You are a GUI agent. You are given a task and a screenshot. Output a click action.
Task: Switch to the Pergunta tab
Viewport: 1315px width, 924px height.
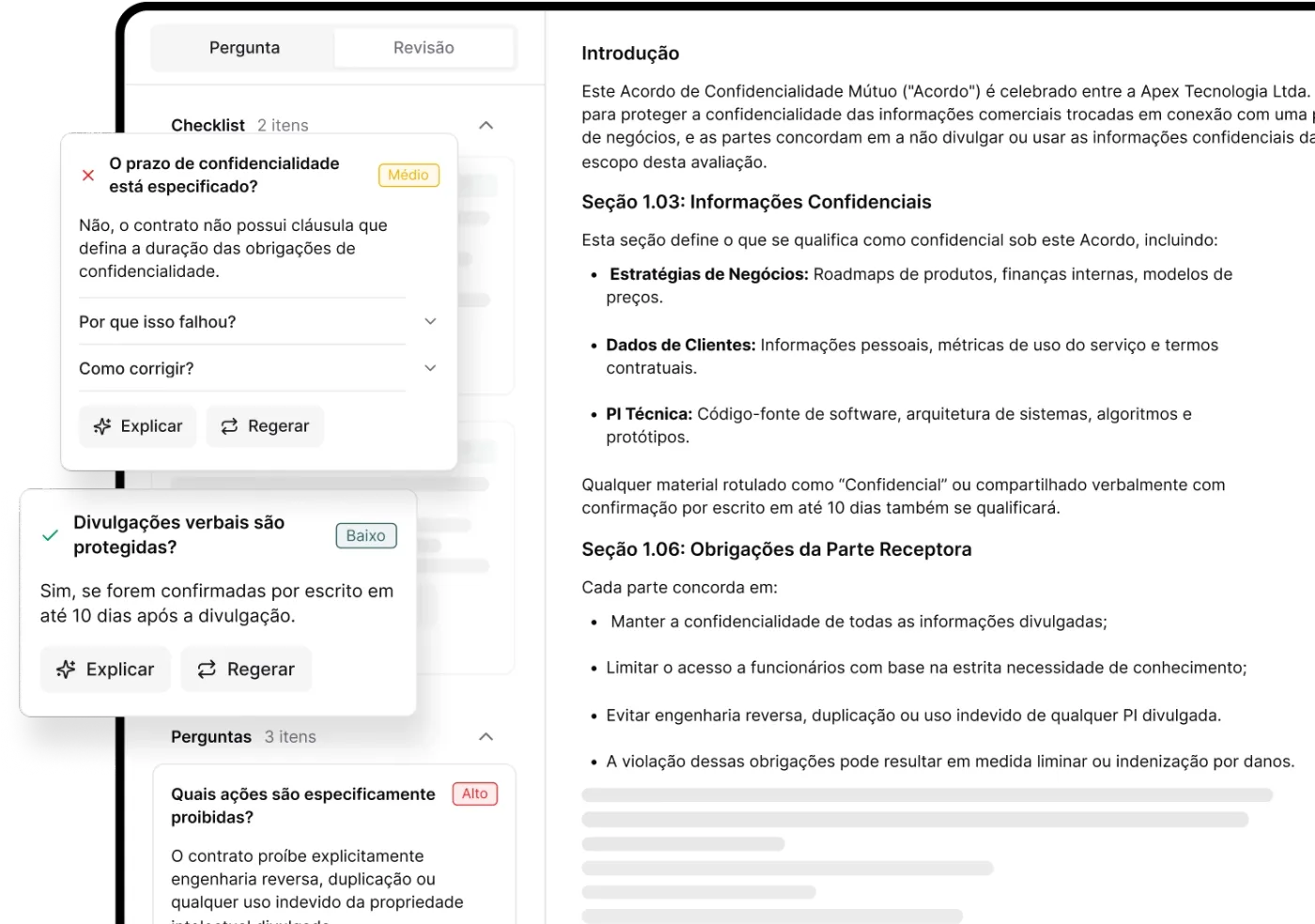[x=244, y=48]
